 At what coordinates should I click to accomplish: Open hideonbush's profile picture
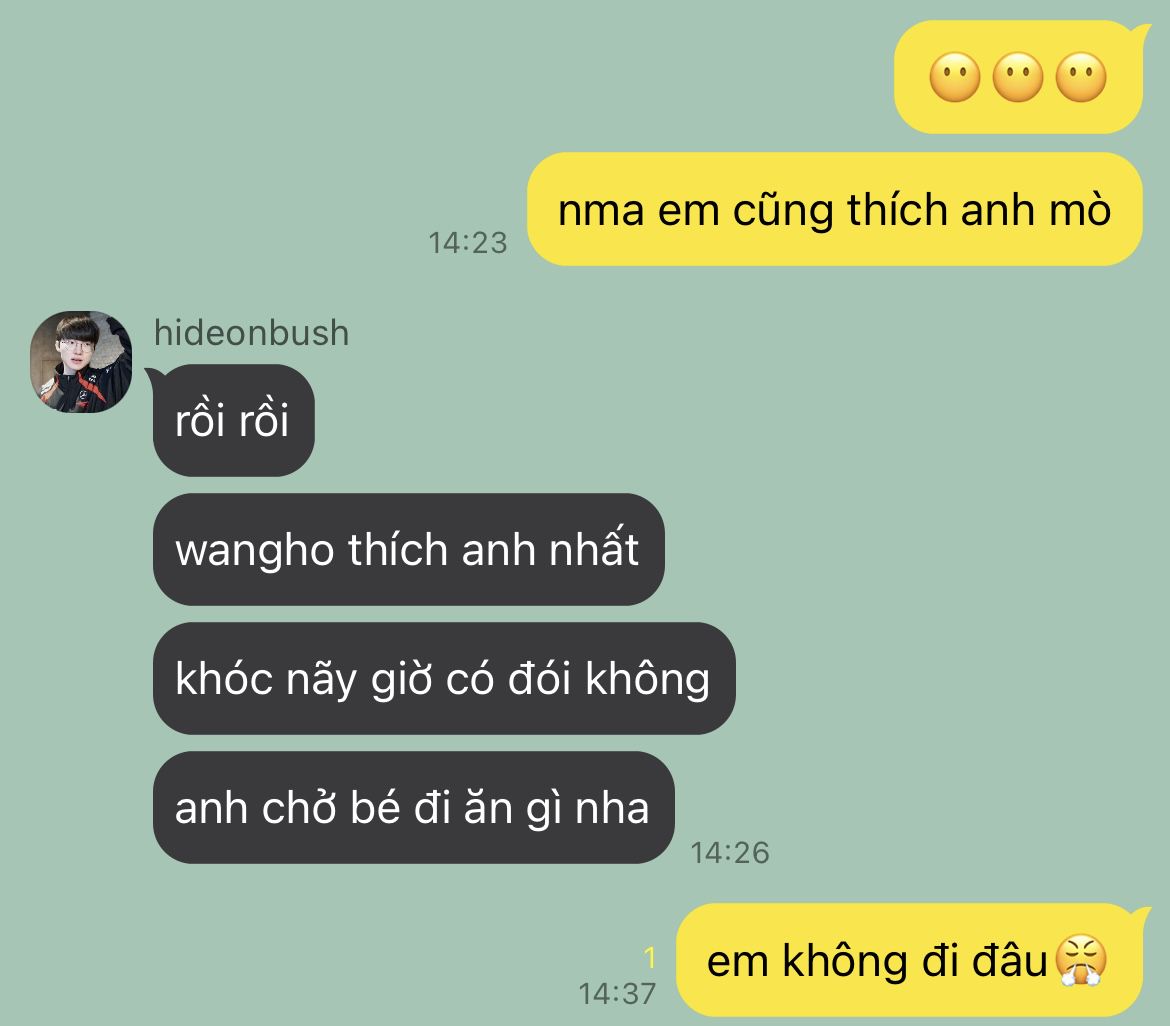pos(81,362)
